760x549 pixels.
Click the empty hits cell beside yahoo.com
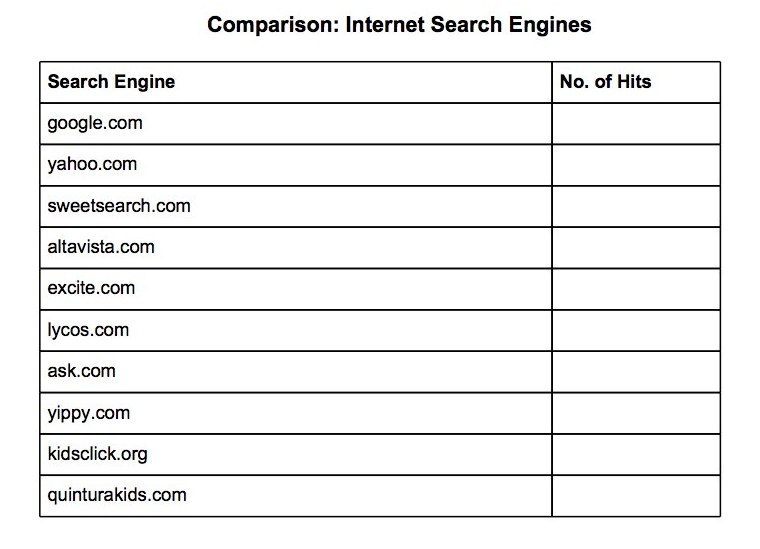[x=635, y=164]
